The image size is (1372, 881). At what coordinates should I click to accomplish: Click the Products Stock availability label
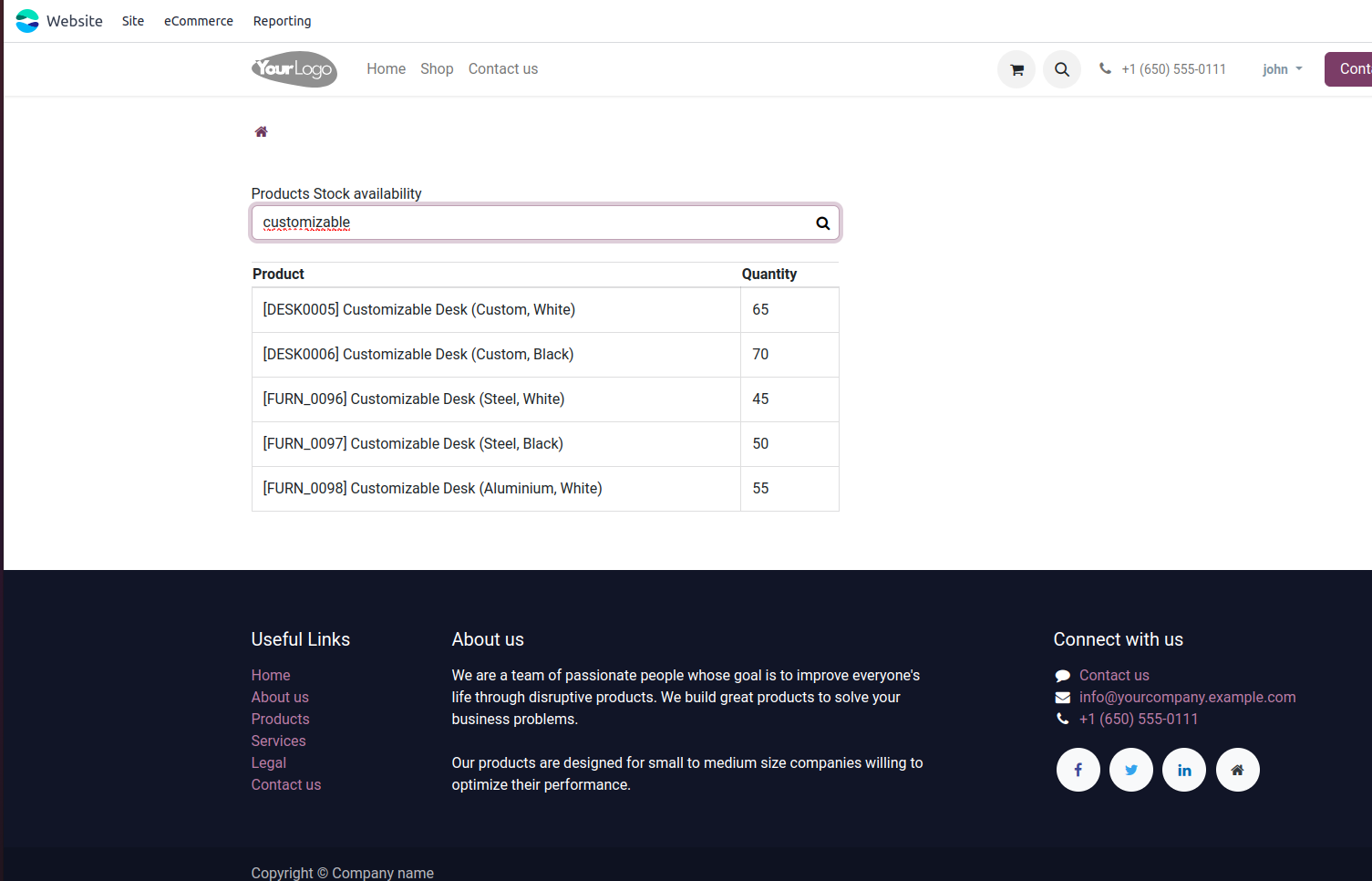pyautogui.click(x=336, y=193)
